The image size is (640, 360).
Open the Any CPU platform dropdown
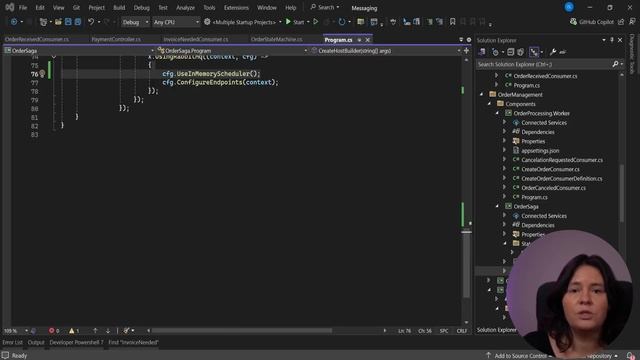pos(176,22)
